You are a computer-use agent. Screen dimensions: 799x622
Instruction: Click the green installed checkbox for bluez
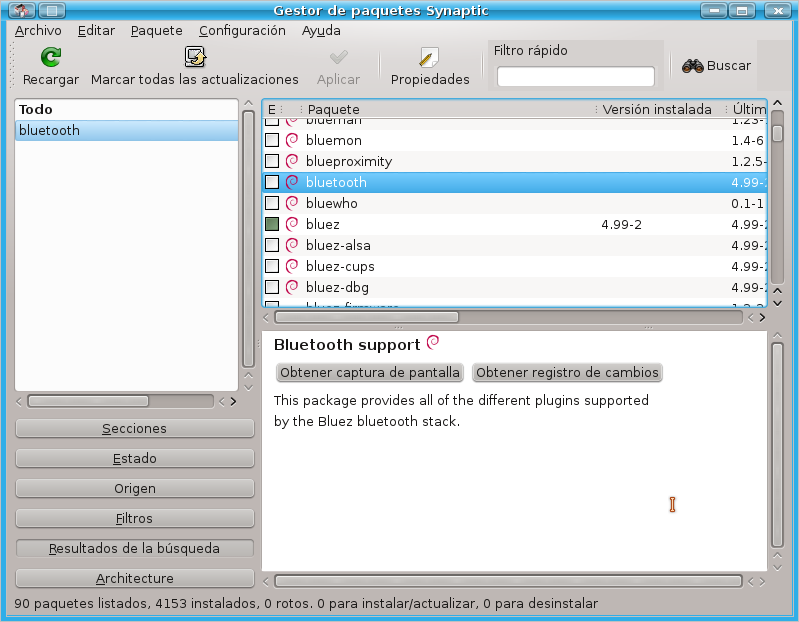[272, 224]
